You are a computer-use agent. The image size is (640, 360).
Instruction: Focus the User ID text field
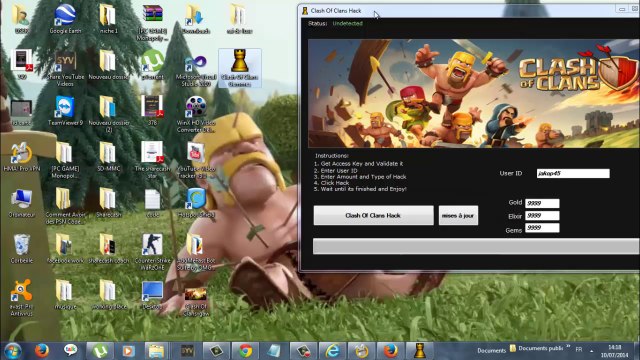pyautogui.click(x=573, y=173)
